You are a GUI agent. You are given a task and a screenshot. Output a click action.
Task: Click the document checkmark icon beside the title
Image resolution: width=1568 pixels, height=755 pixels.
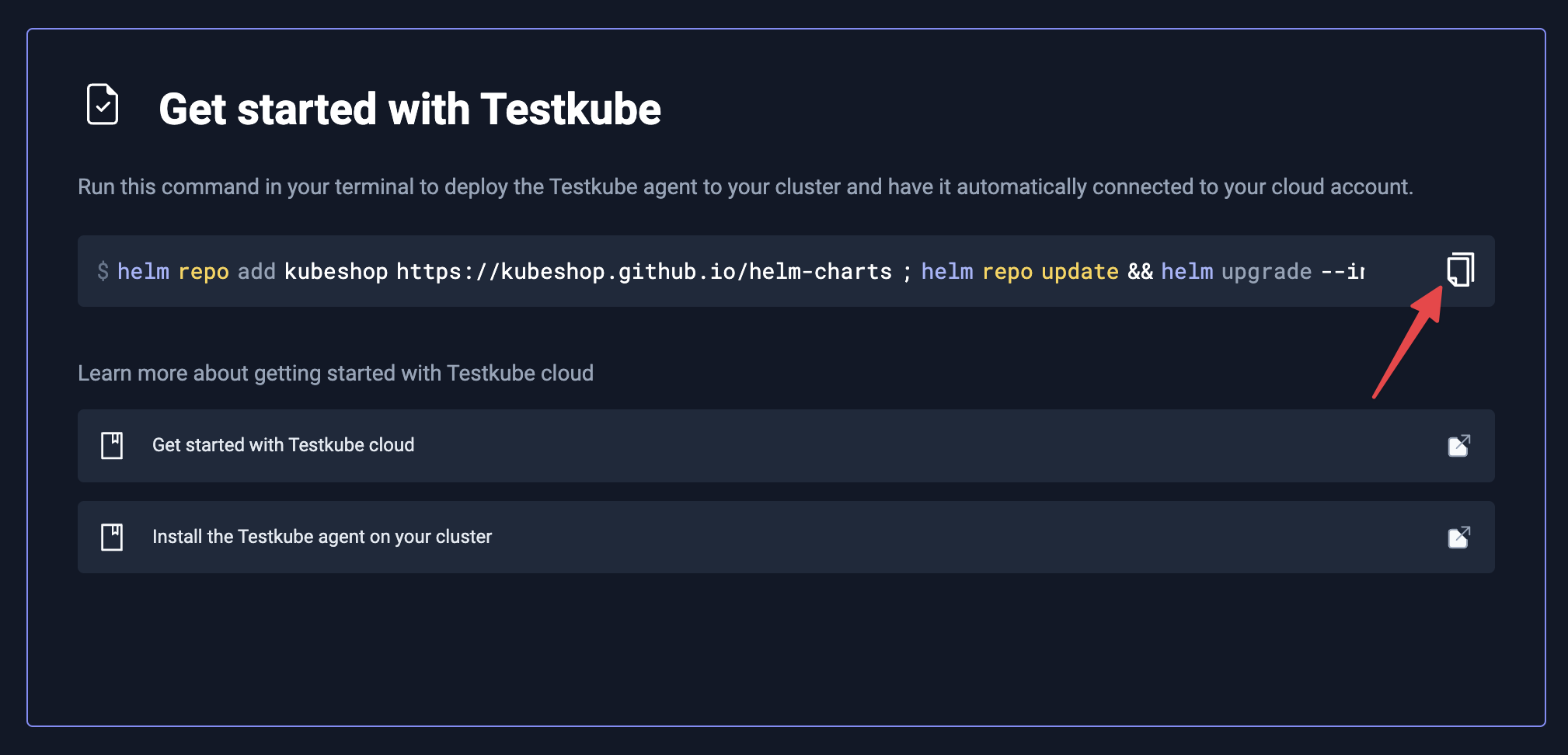pyautogui.click(x=103, y=104)
